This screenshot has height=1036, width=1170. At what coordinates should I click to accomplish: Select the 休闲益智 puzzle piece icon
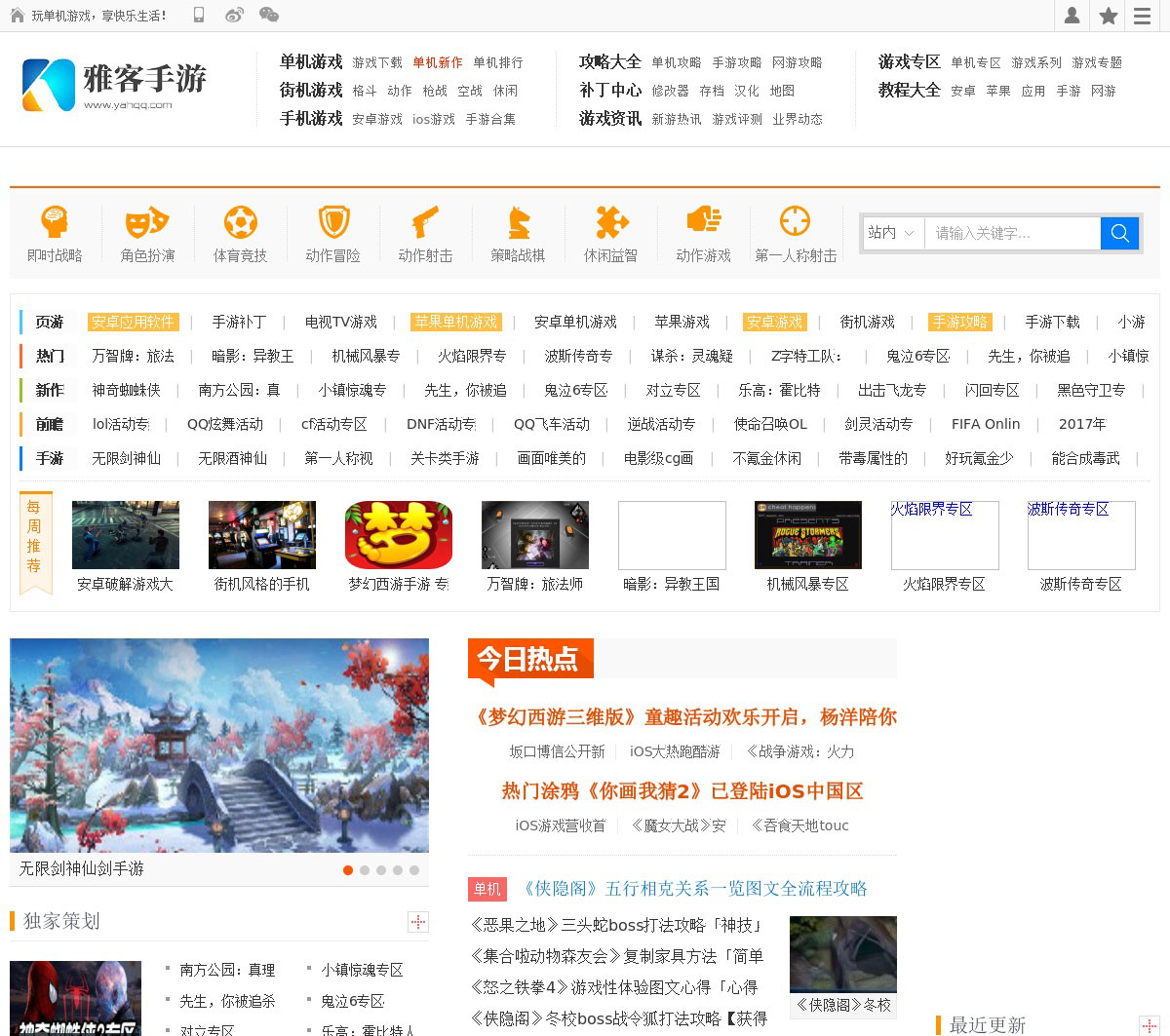tap(610, 223)
